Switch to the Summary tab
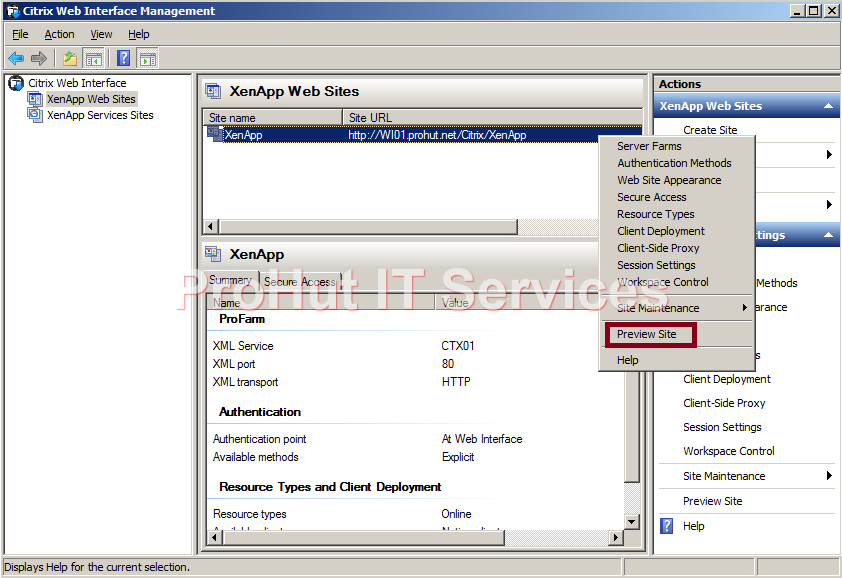The width and height of the screenshot is (842, 578). (x=230, y=280)
